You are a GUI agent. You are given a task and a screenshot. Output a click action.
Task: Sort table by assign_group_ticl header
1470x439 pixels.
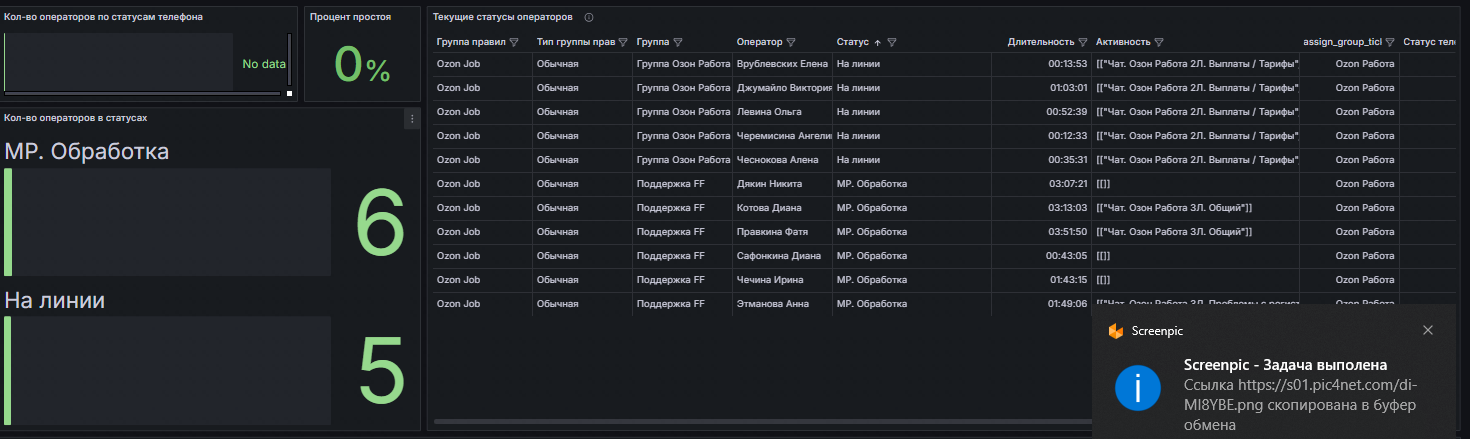click(1343, 42)
